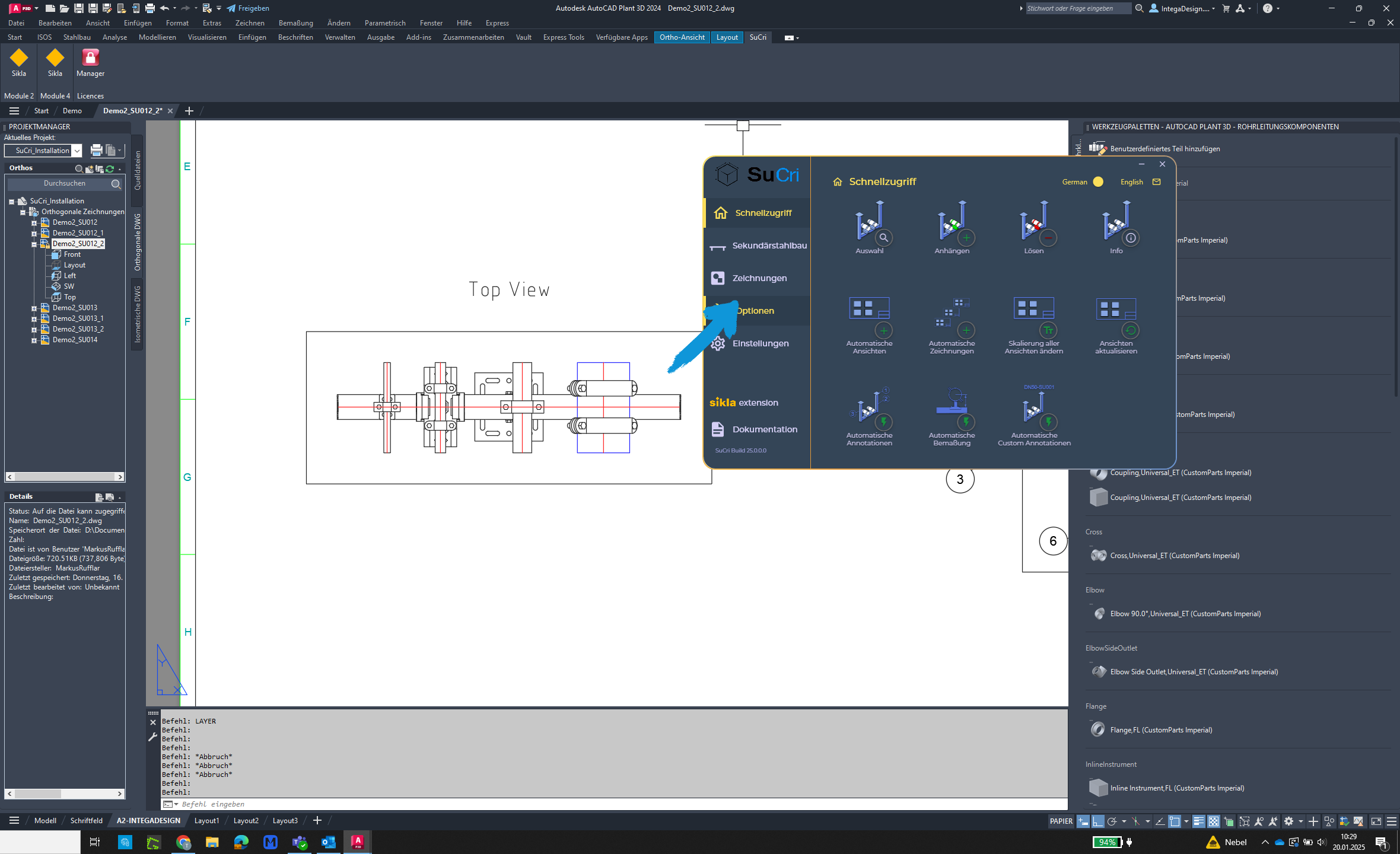
Task: Open Microsoft Teams from the taskbar
Action: 300,842
